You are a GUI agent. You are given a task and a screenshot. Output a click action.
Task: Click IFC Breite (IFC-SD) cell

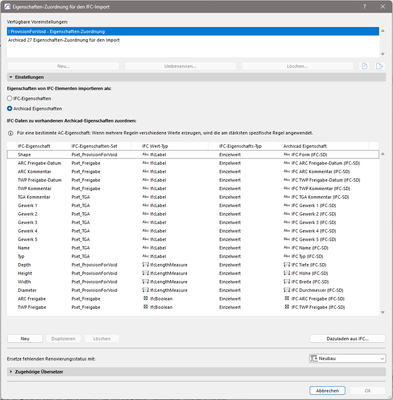pyautogui.click(x=310, y=282)
